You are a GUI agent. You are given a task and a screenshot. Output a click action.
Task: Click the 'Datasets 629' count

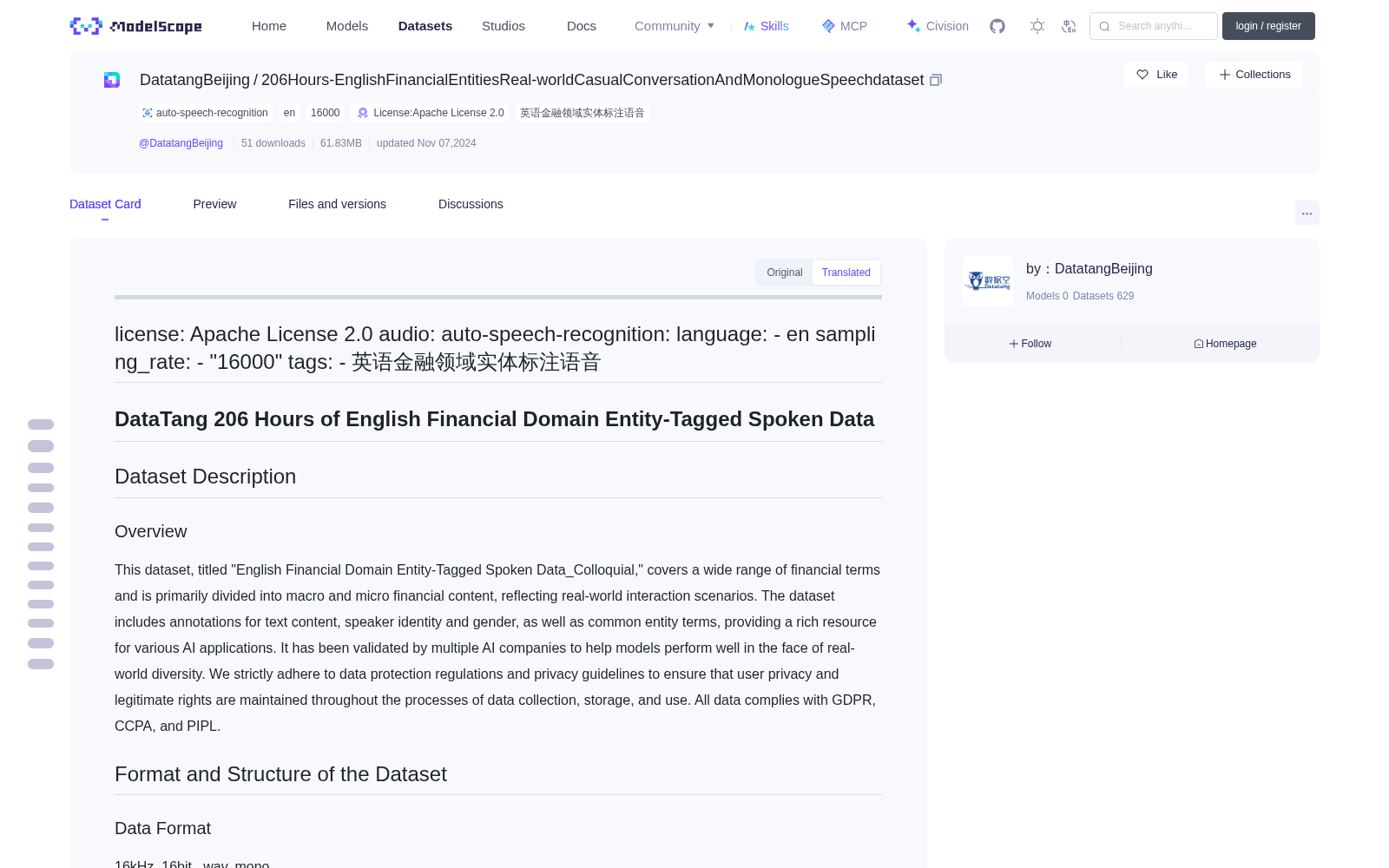tap(1103, 296)
